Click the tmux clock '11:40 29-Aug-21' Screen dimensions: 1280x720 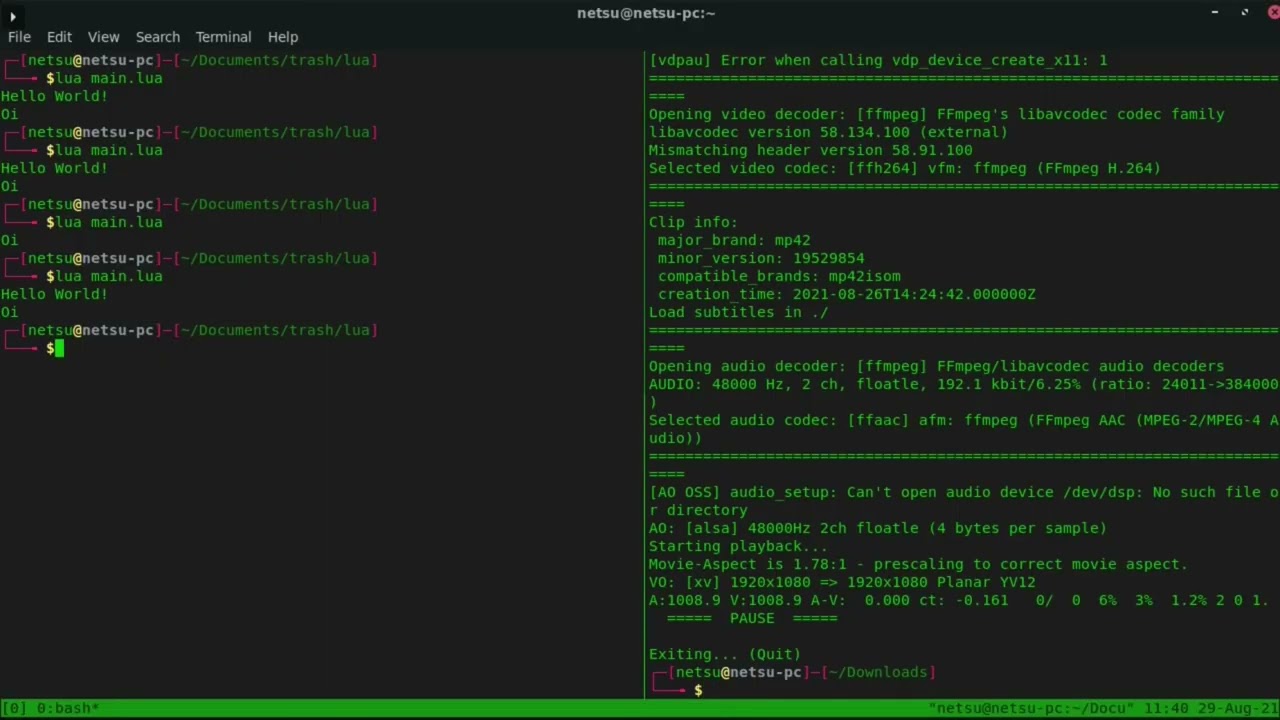1211,708
